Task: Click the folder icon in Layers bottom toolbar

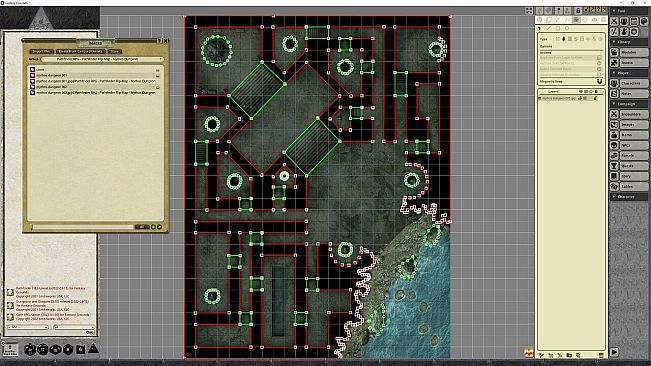Action: click(569, 355)
